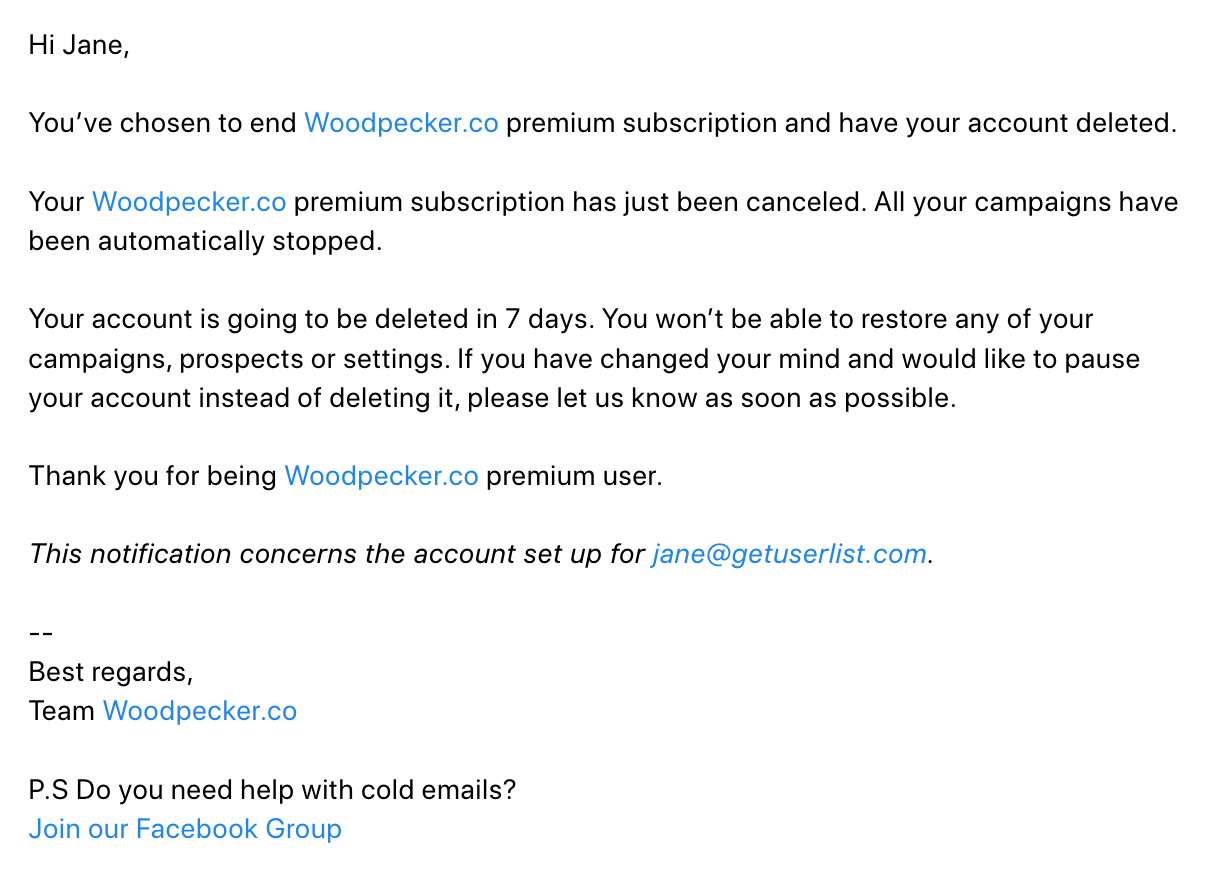
Task: Click the word "Team" in signature
Action: click(62, 711)
